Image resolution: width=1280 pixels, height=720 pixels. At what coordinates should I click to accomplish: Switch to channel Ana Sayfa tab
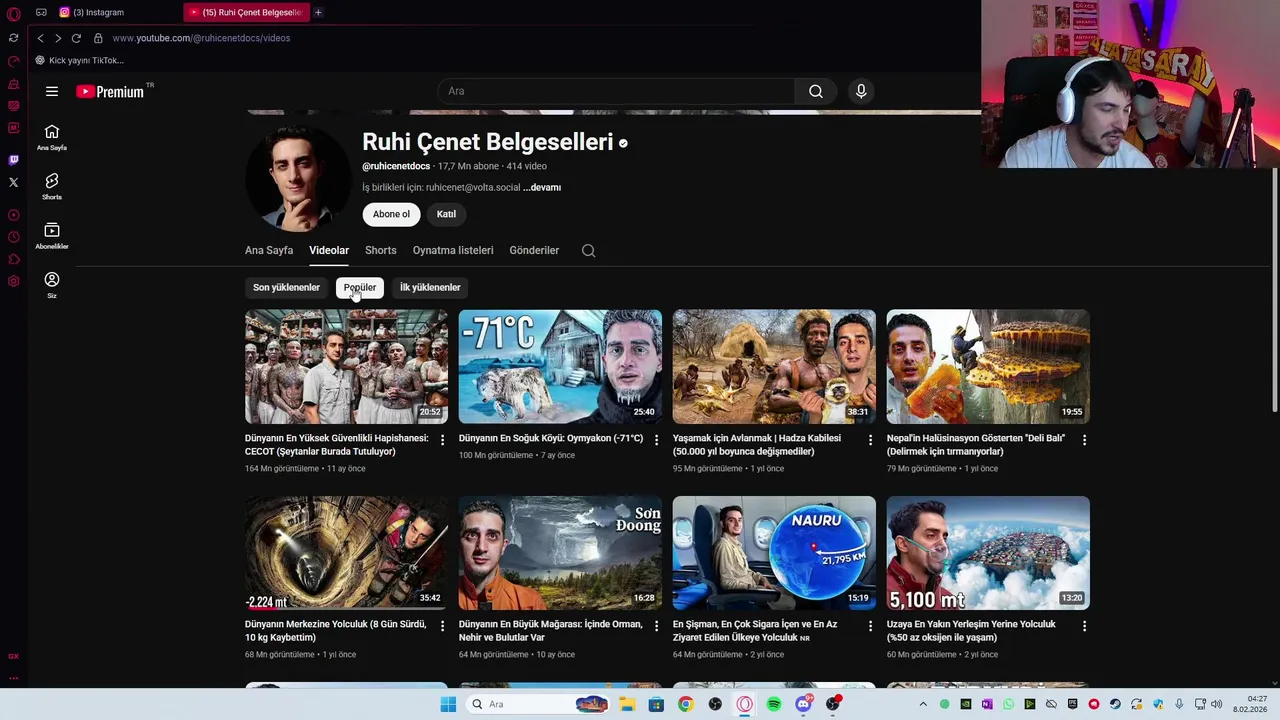click(269, 250)
